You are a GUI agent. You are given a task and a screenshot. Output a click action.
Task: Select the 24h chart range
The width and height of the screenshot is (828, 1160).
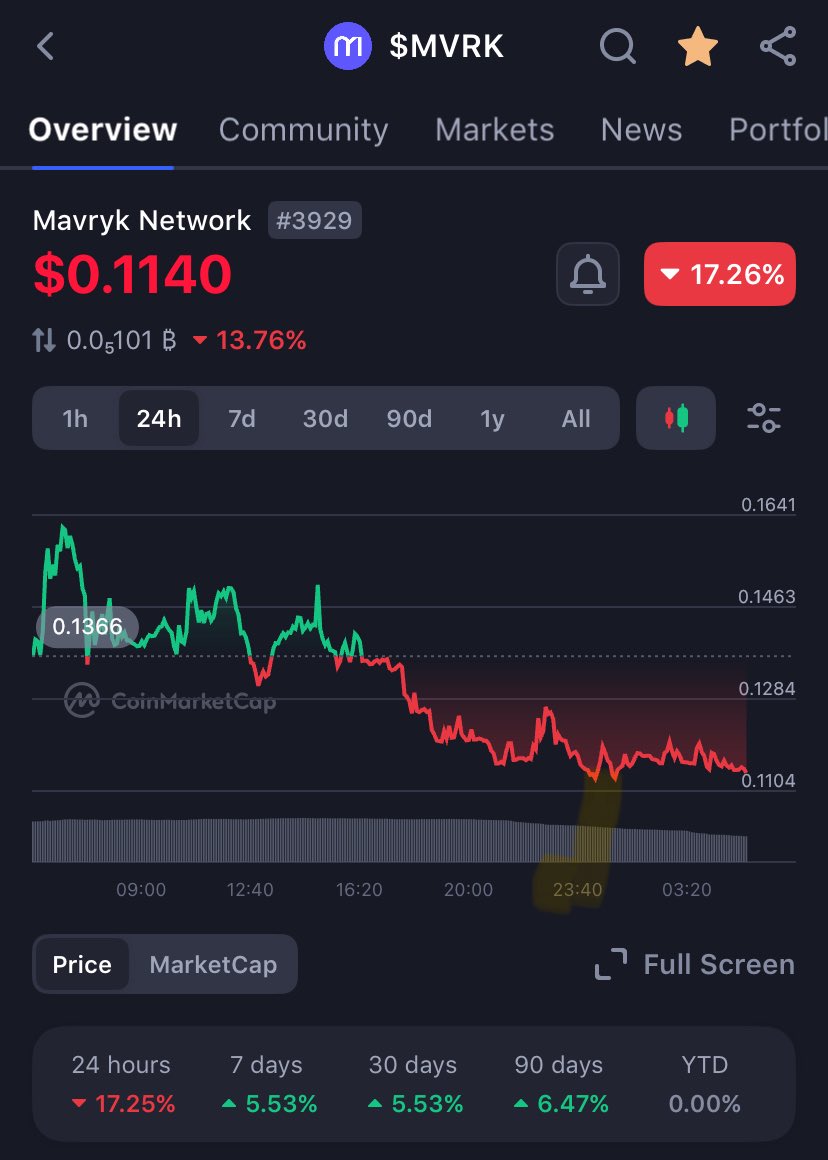click(158, 419)
